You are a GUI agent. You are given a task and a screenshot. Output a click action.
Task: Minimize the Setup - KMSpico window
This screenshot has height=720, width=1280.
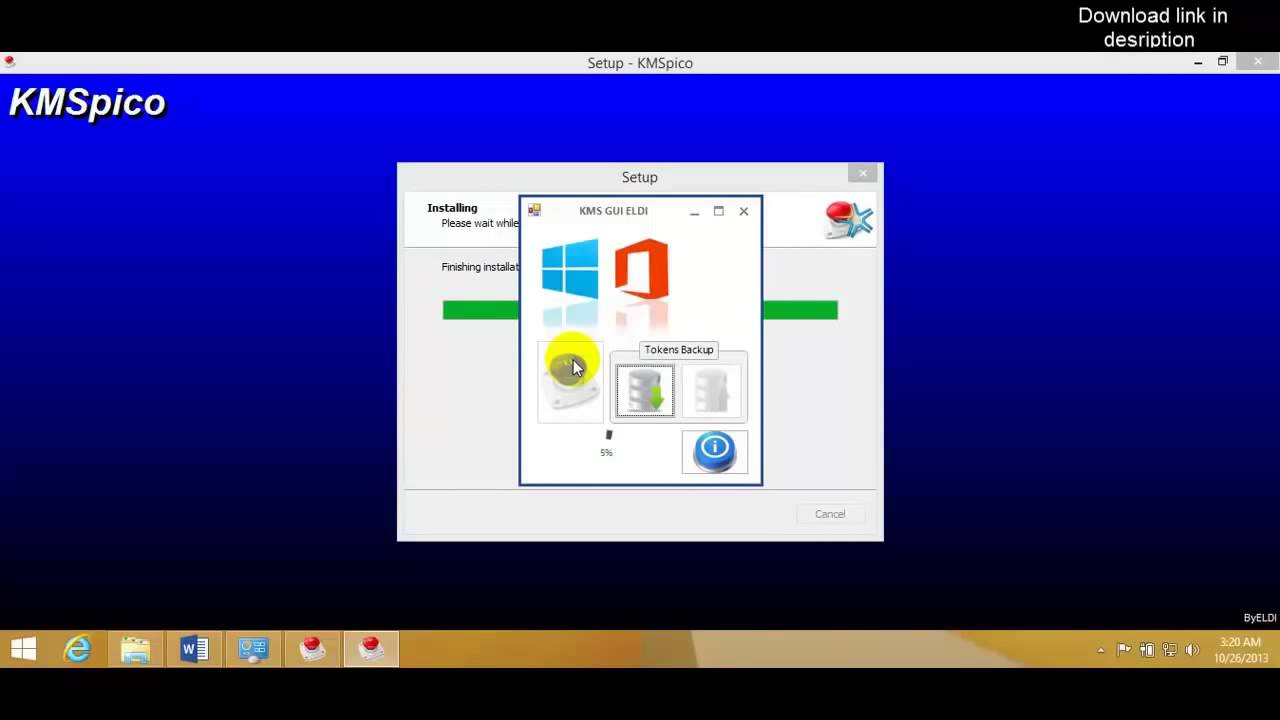click(x=1198, y=62)
